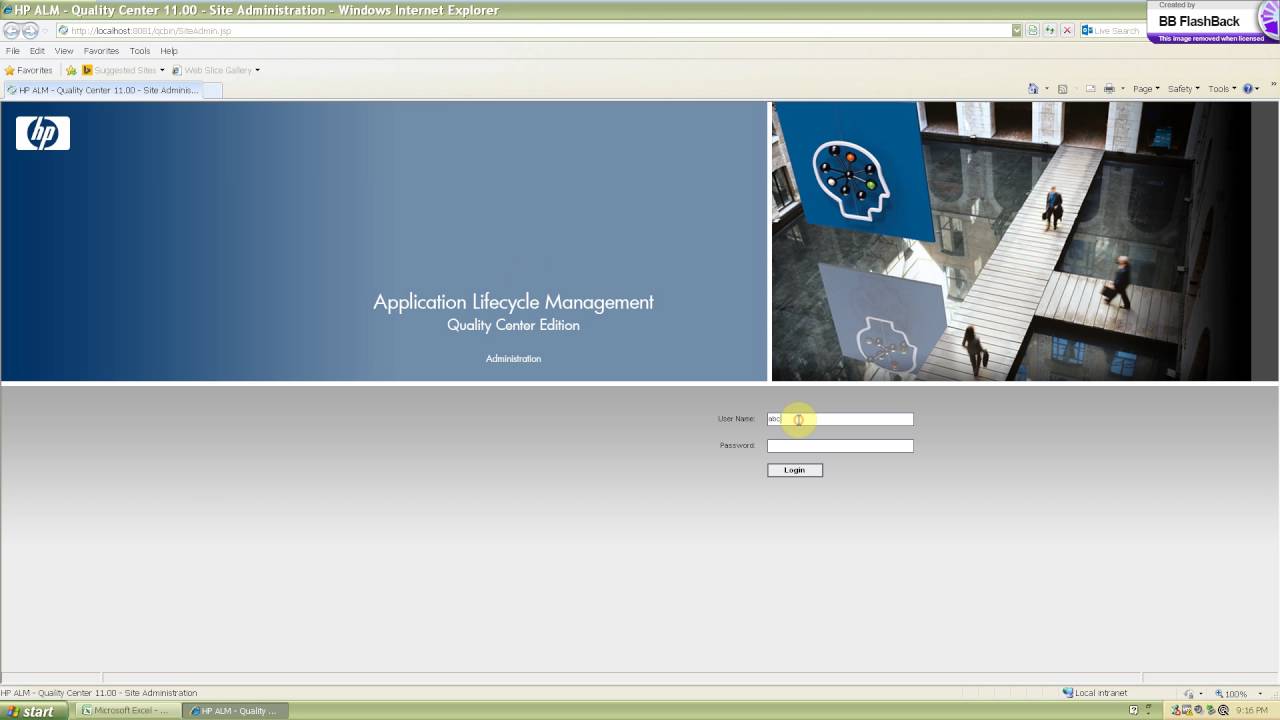Click the Compatibility View icon
1280x720 pixels.
1033,31
